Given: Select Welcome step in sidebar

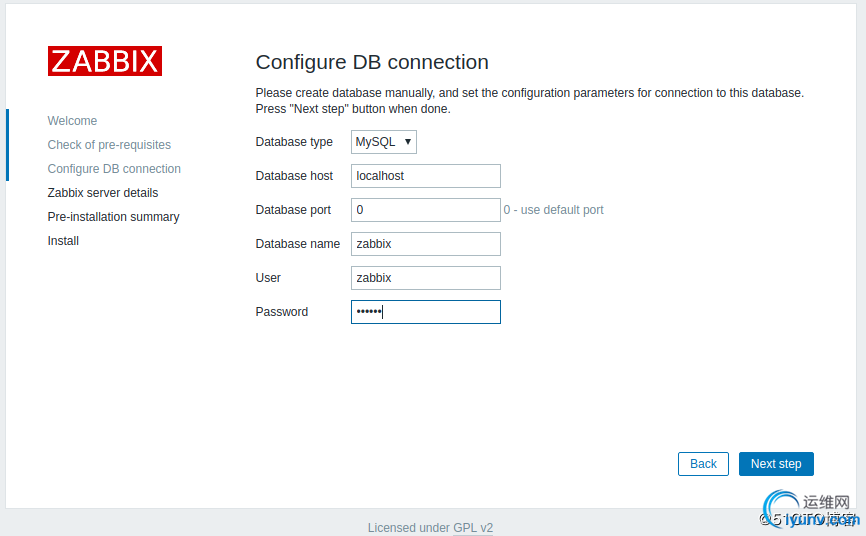Looking at the screenshot, I should pyautogui.click(x=72, y=120).
